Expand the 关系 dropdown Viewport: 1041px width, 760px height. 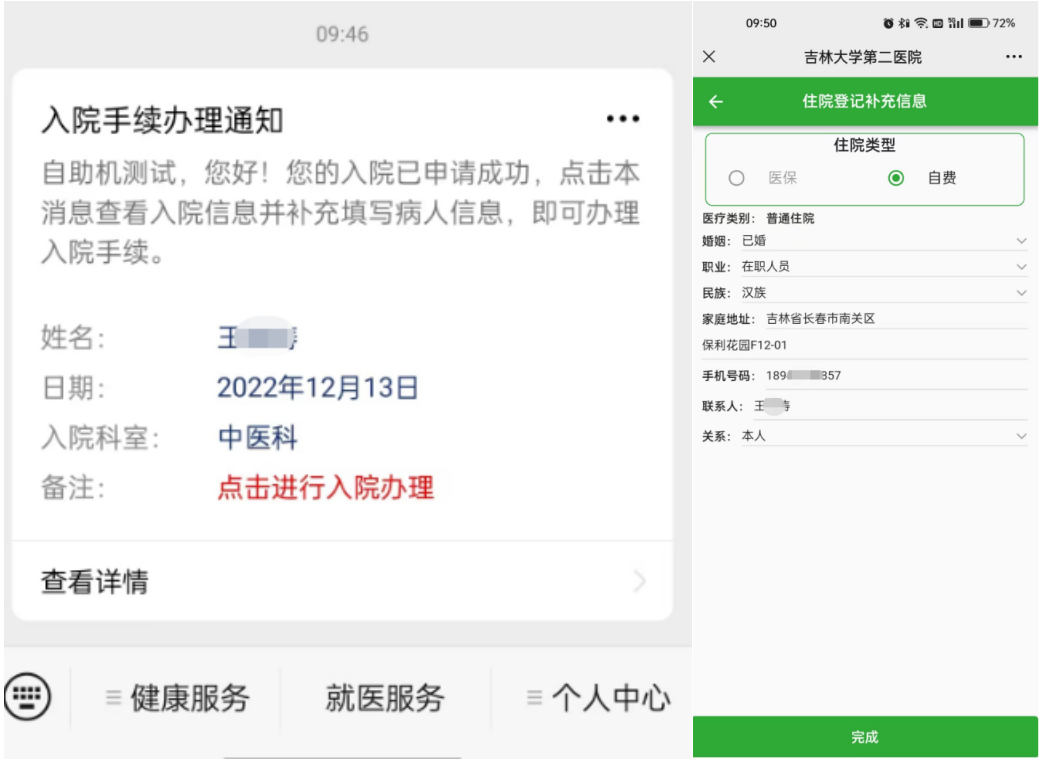[x=884, y=436]
